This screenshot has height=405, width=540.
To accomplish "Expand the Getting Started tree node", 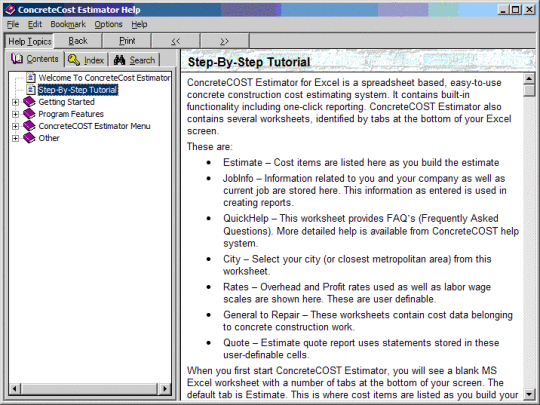I will pyautogui.click(x=15, y=102).
